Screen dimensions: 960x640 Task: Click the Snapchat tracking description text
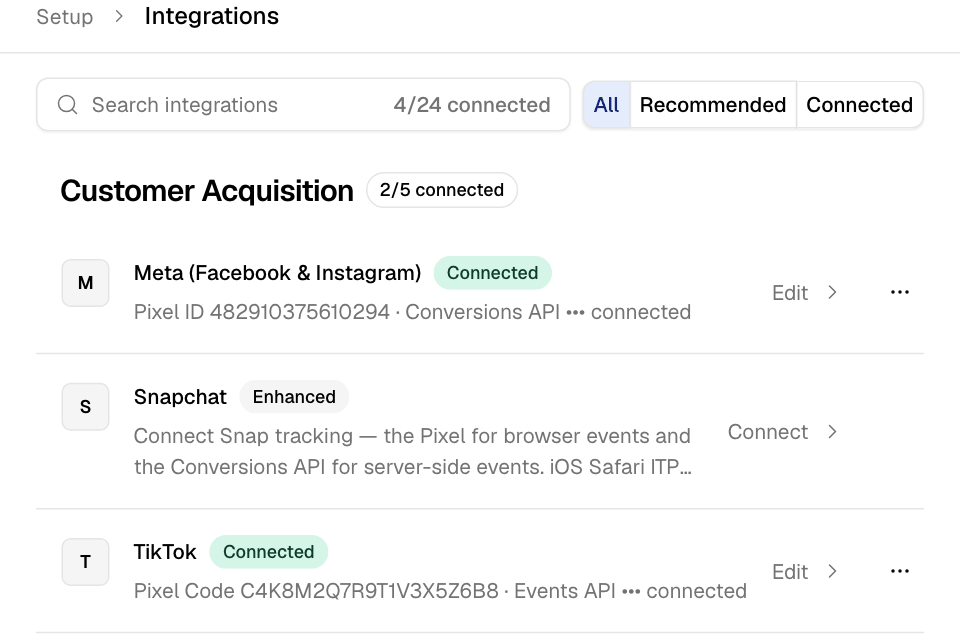tap(413, 451)
